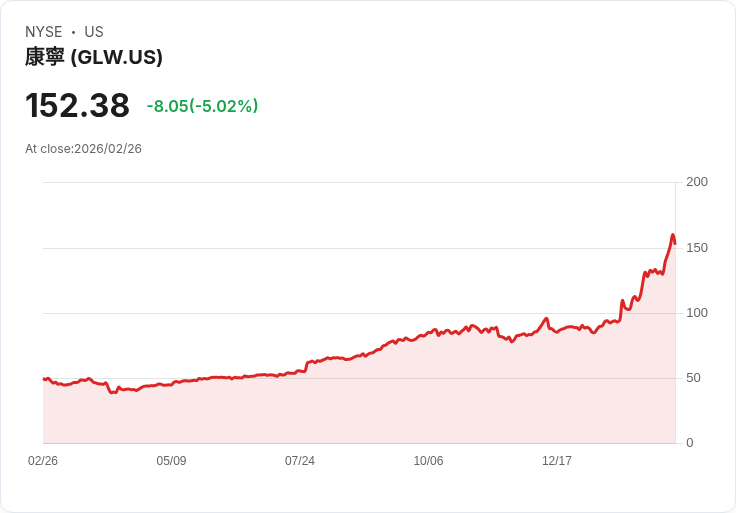Click the 02/26 date on x-axis
The image size is (736, 513).
tap(43, 461)
